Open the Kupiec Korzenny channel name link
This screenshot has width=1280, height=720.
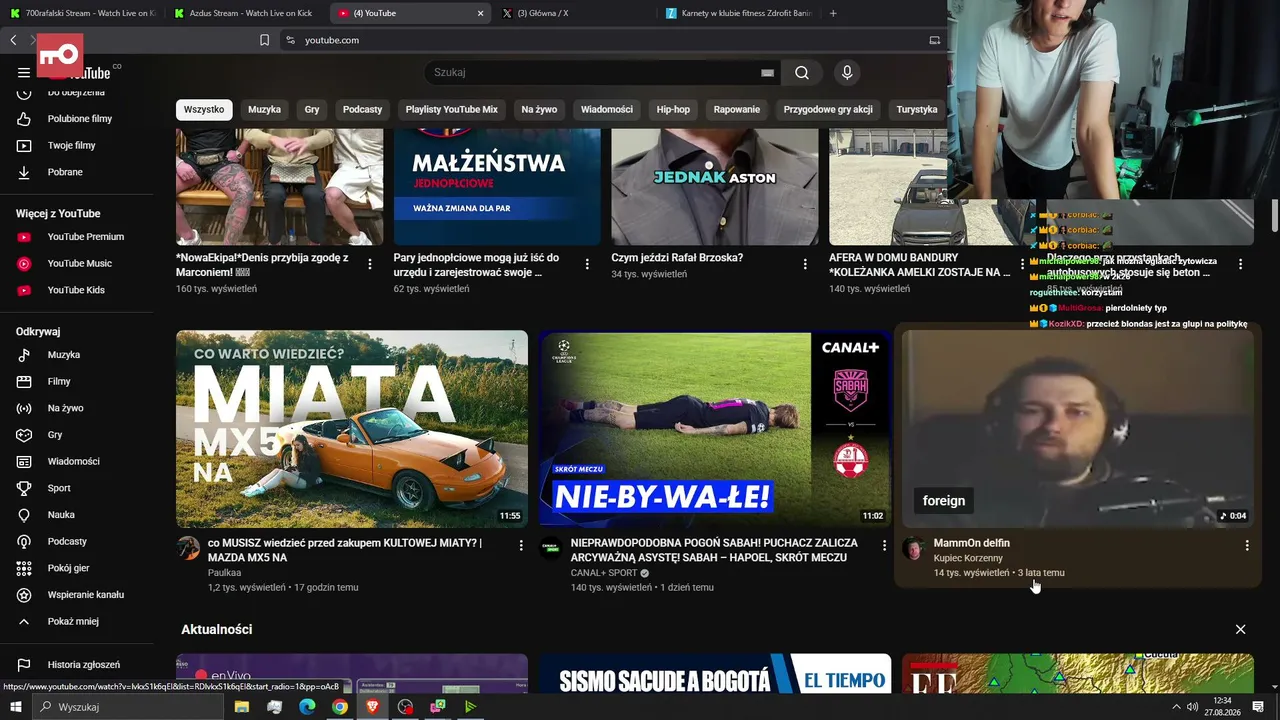pos(968,558)
